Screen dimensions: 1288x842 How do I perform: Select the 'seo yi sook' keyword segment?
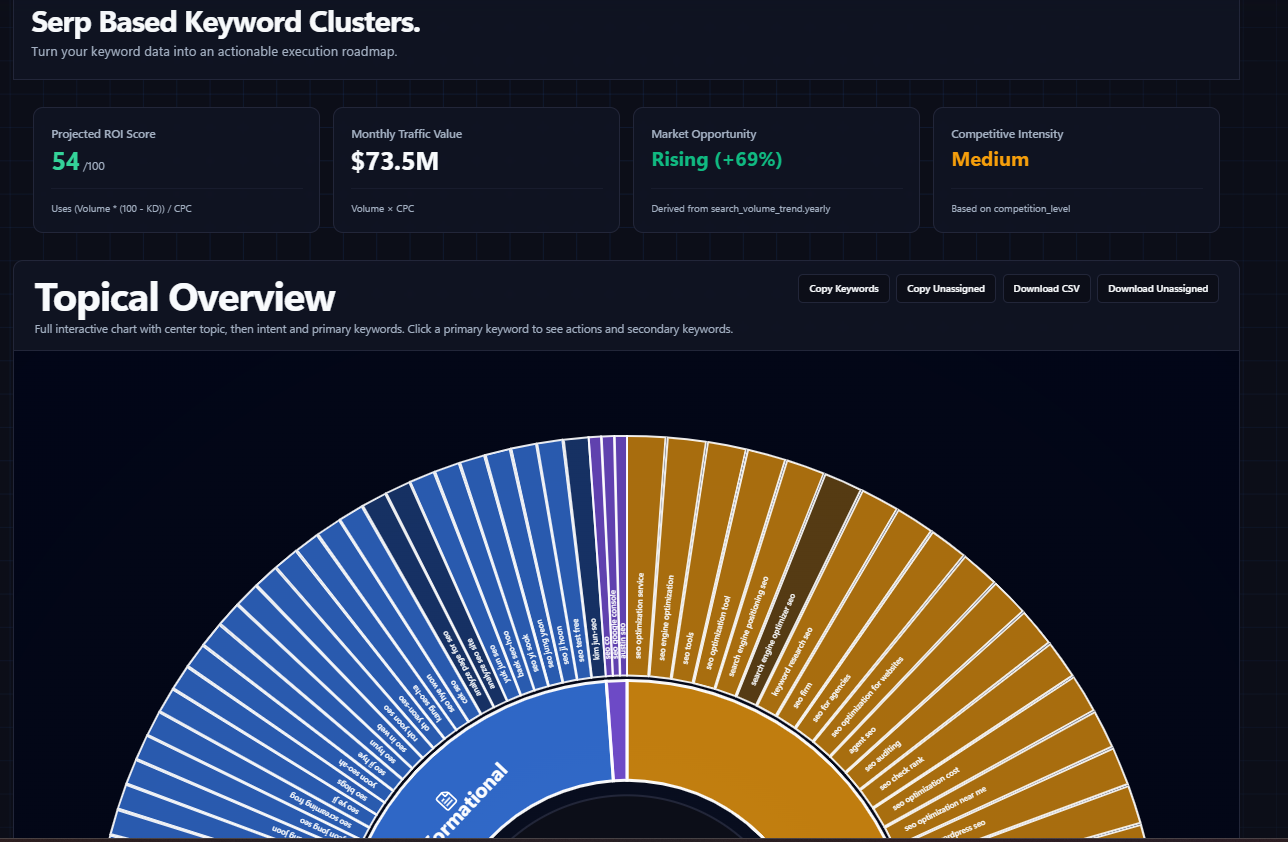[x=506, y=572]
